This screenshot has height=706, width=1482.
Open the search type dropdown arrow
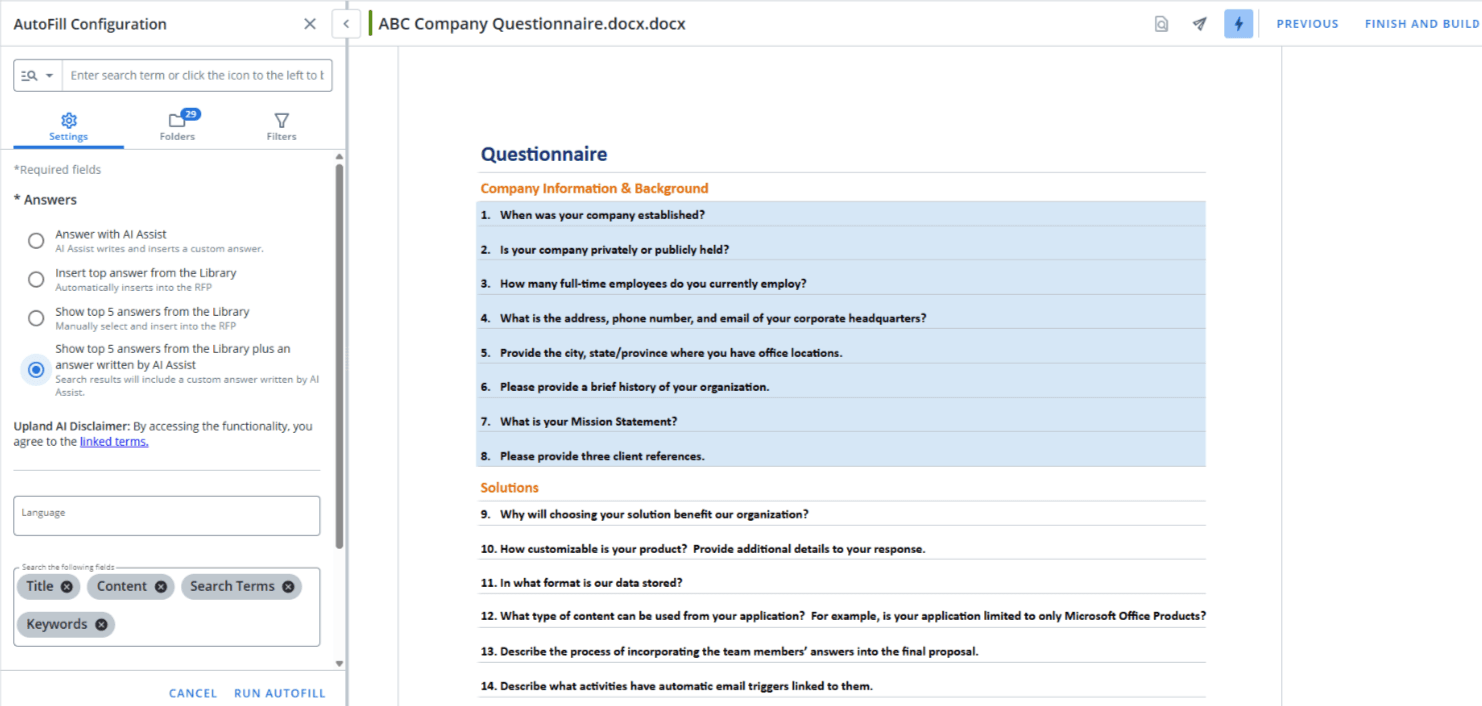[x=48, y=75]
